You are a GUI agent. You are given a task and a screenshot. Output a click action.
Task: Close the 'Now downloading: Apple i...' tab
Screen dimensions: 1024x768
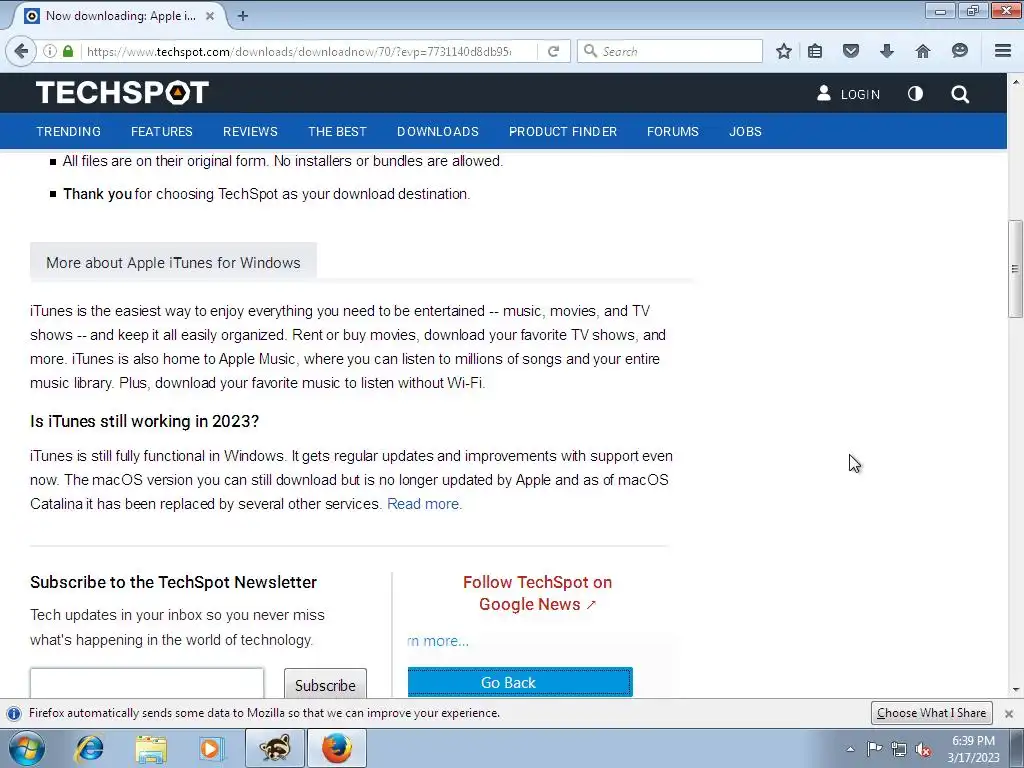[210, 16]
